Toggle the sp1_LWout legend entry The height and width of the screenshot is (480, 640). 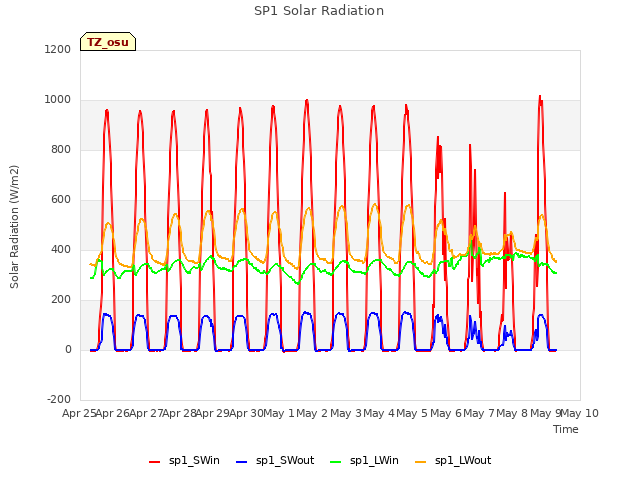pos(453,461)
